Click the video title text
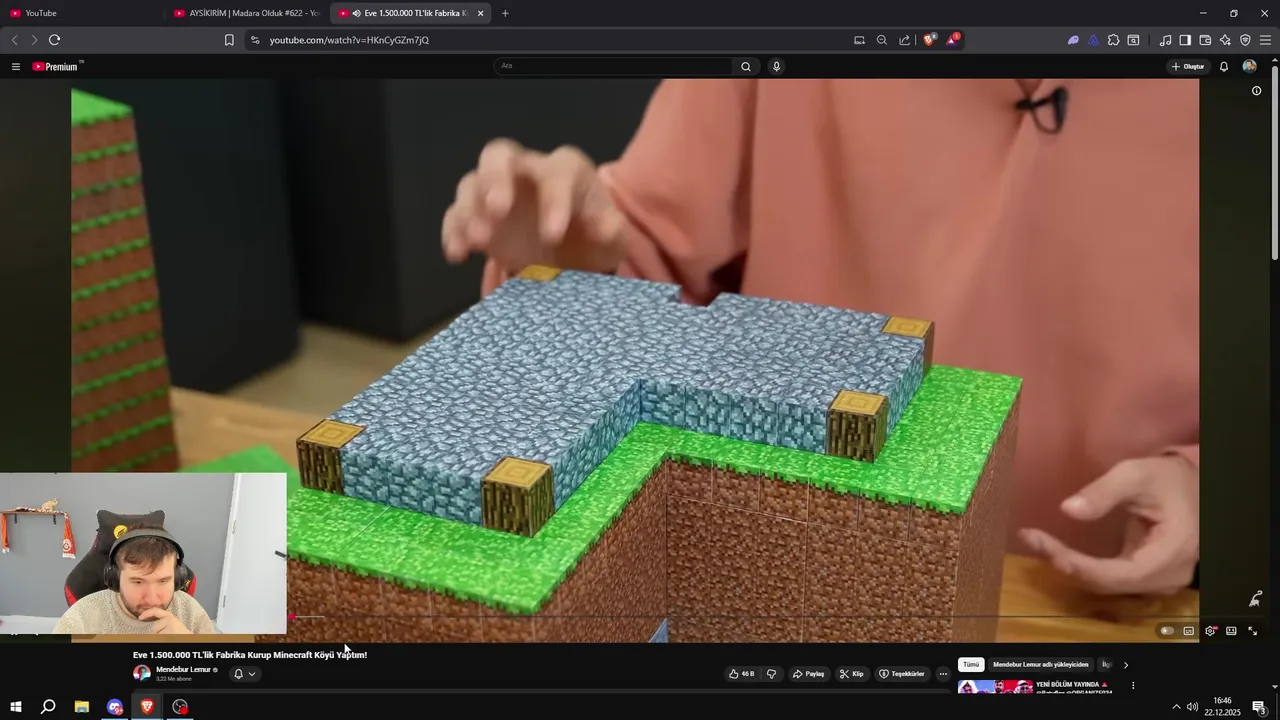This screenshot has width=1280, height=720. click(x=250, y=655)
